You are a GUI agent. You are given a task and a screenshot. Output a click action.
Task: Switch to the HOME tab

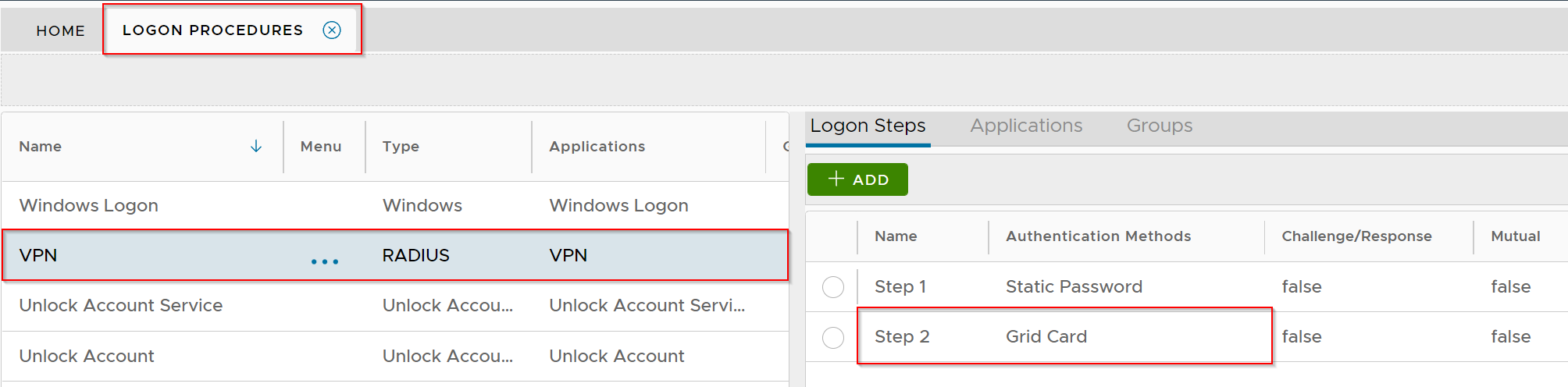coord(60,30)
